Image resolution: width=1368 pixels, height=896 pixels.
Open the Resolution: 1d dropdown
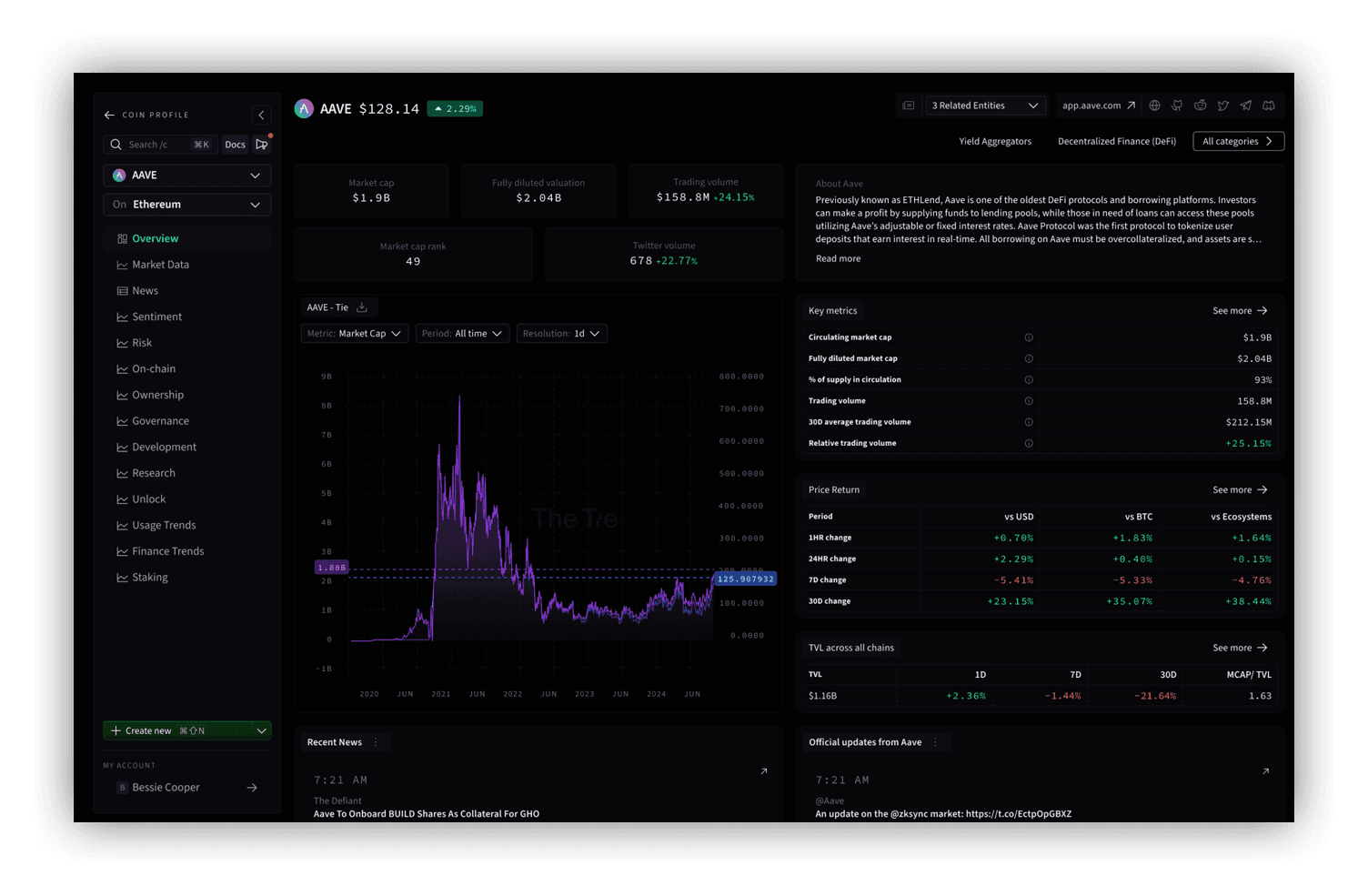pyautogui.click(x=561, y=334)
